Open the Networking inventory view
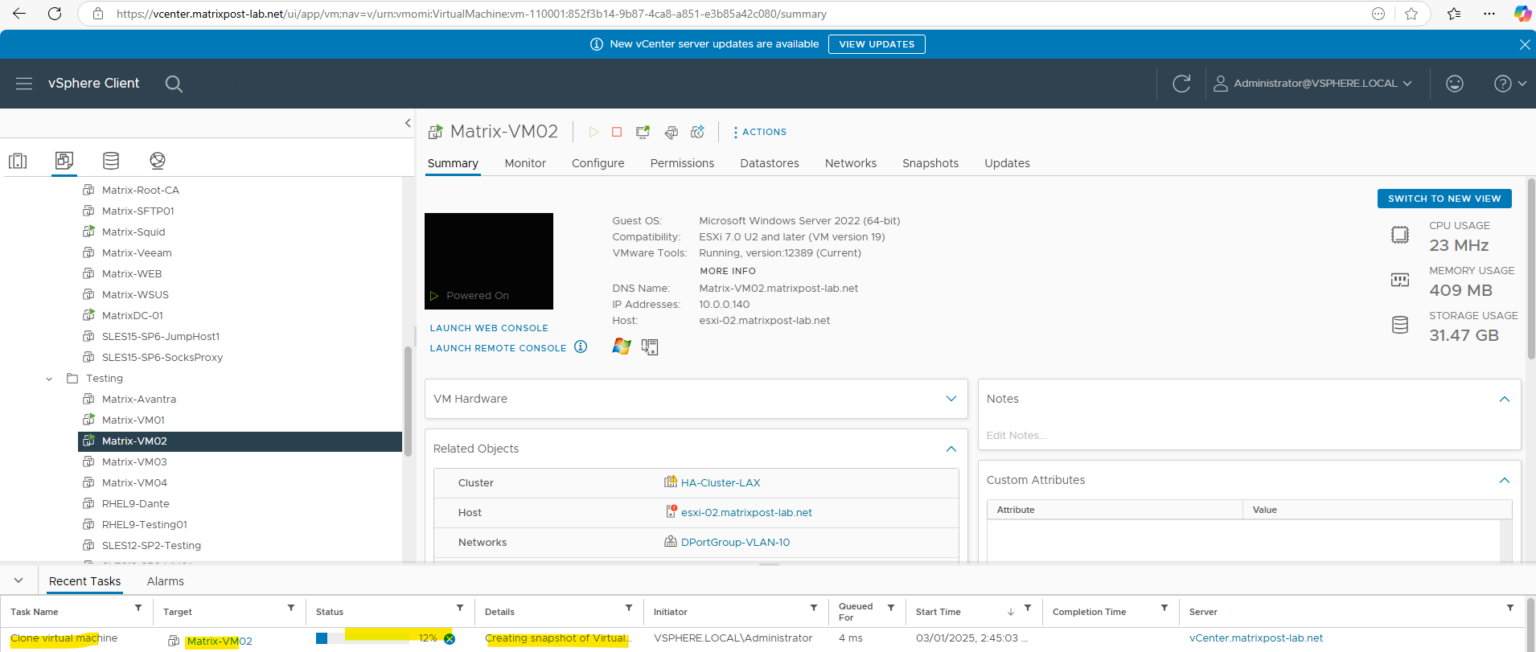Screen dimensions: 1536x652 pyautogui.click(x=155, y=160)
